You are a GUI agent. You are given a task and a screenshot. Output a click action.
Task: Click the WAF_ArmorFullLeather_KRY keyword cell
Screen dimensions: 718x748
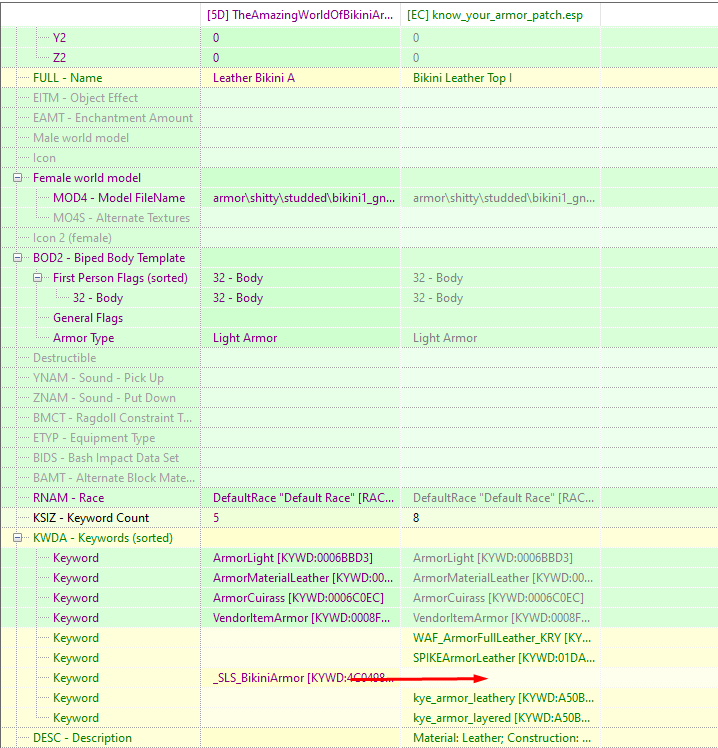(500, 639)
